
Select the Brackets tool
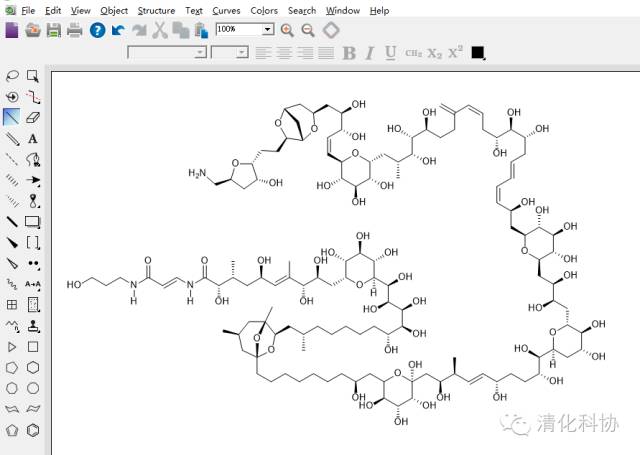pyautogui.click(x=33, y=242)
